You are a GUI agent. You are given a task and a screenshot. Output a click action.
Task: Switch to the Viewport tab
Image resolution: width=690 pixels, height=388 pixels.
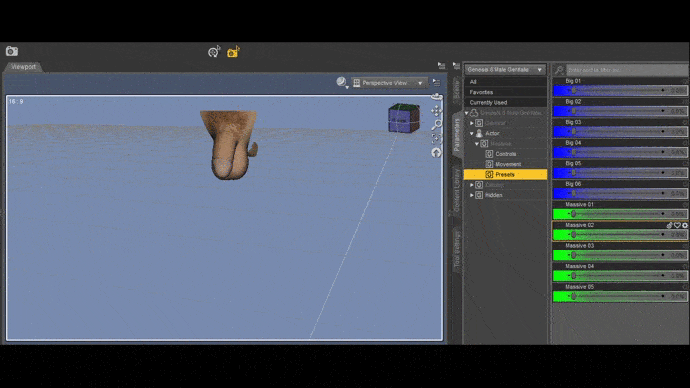click(23, 67)
